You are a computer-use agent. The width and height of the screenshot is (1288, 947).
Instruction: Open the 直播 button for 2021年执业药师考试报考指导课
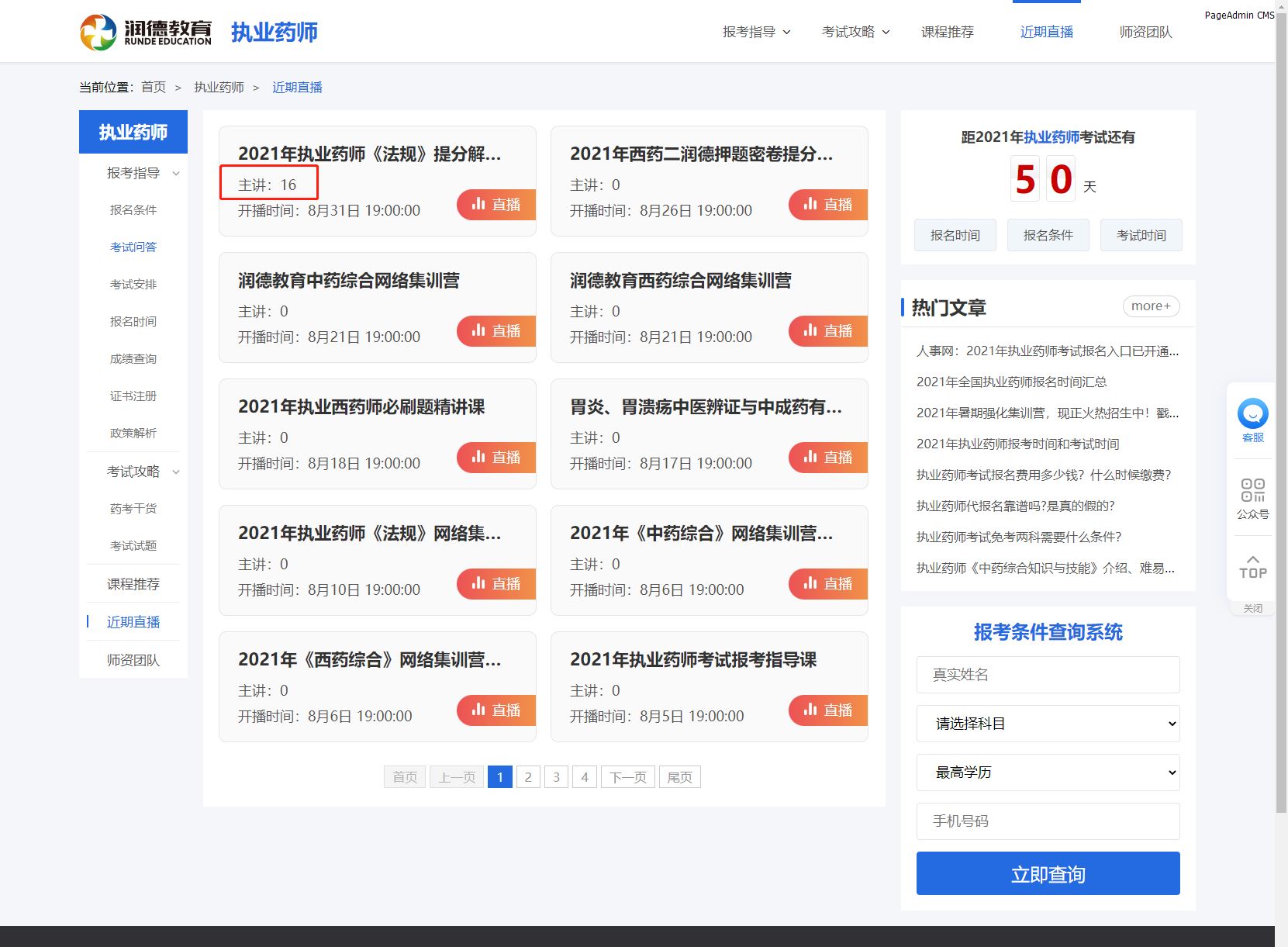point(828,710)
